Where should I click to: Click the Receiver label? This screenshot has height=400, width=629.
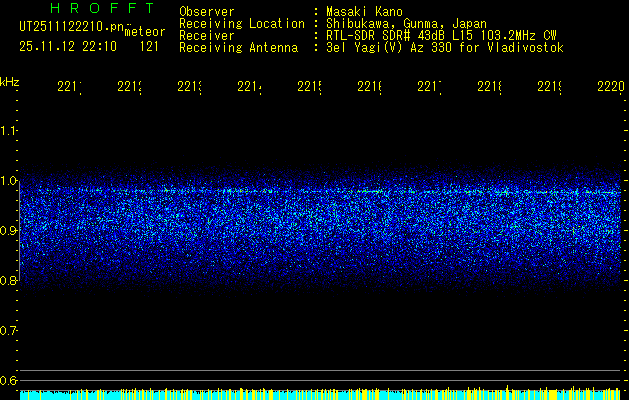(x=207, y=36)
